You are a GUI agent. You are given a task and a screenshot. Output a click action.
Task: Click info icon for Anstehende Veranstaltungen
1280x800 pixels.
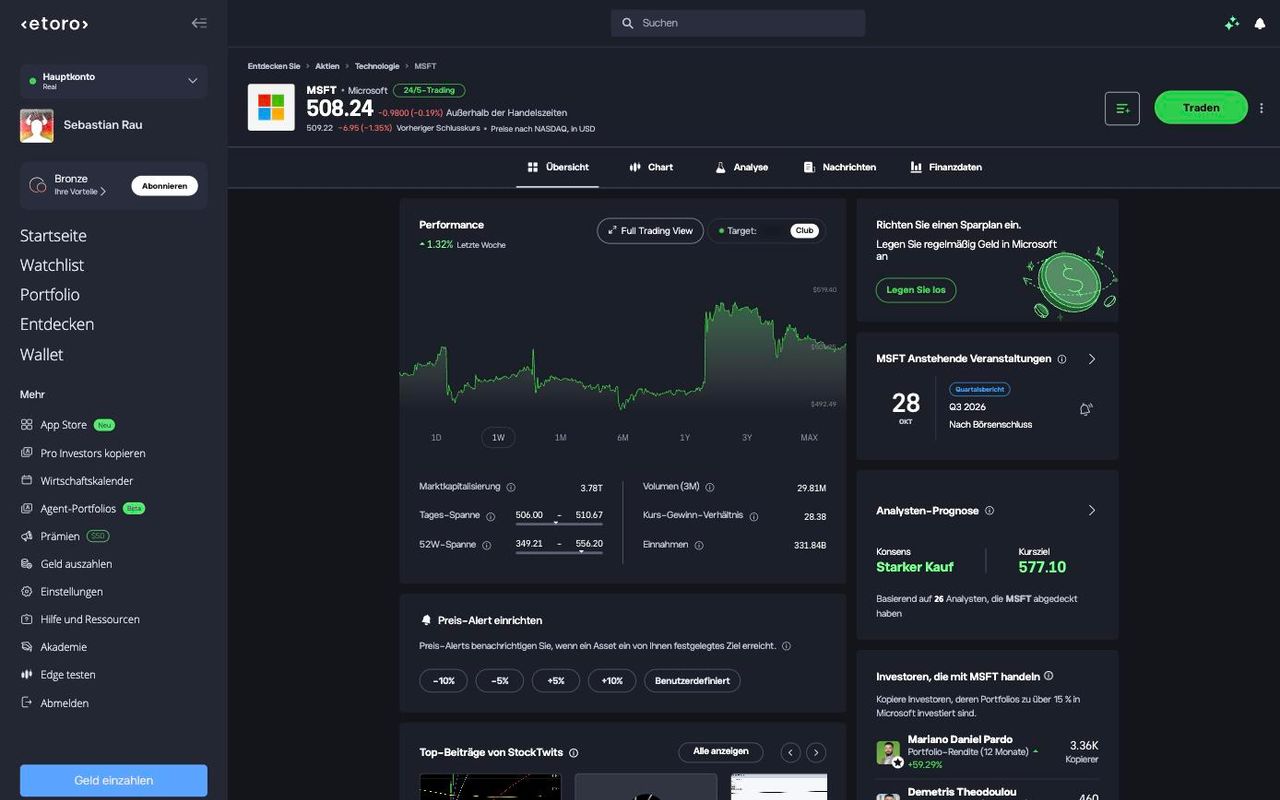tap(1062, 359)
